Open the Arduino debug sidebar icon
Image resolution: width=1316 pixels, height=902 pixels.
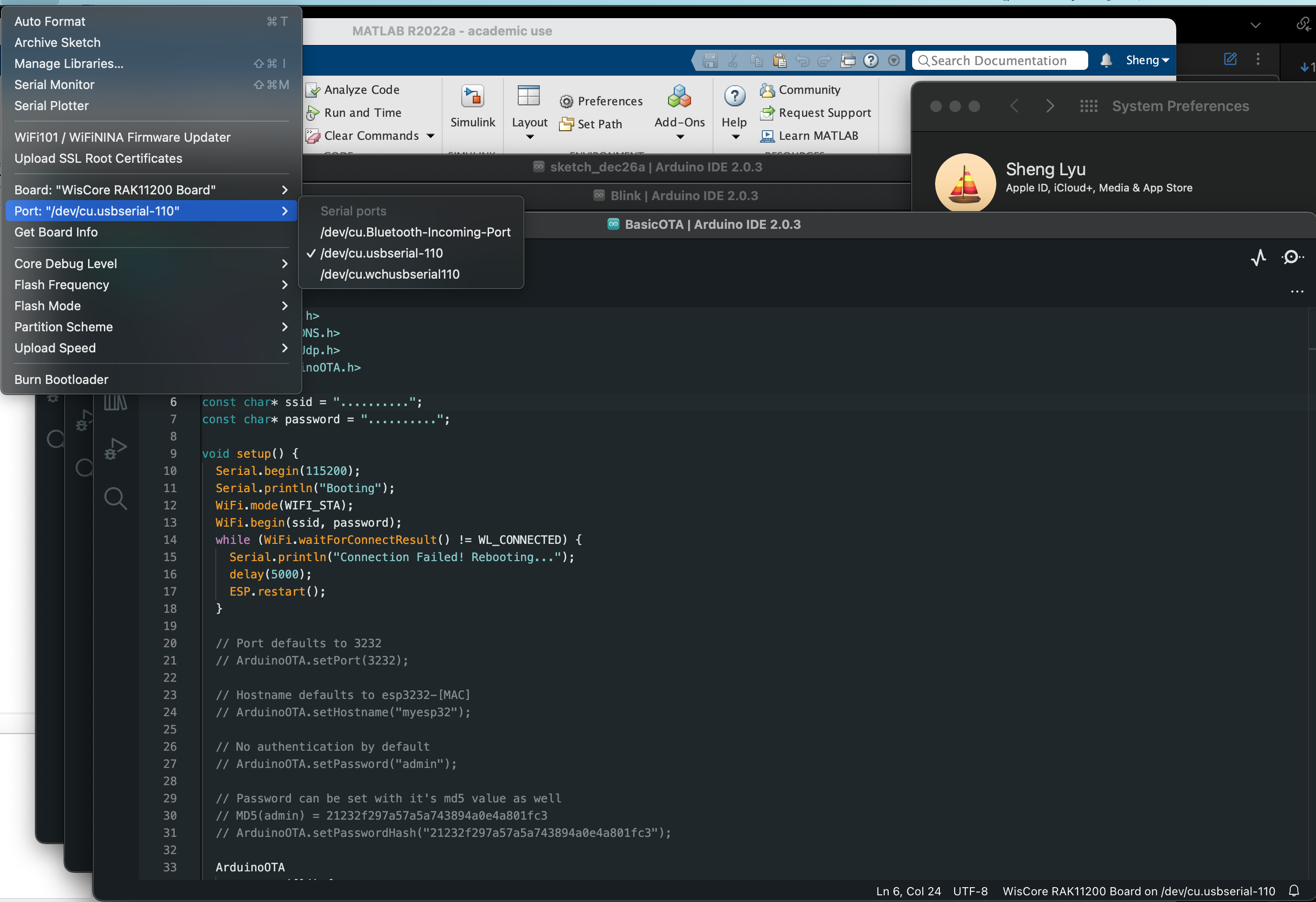pyautogui.click(x=115, y=449)
